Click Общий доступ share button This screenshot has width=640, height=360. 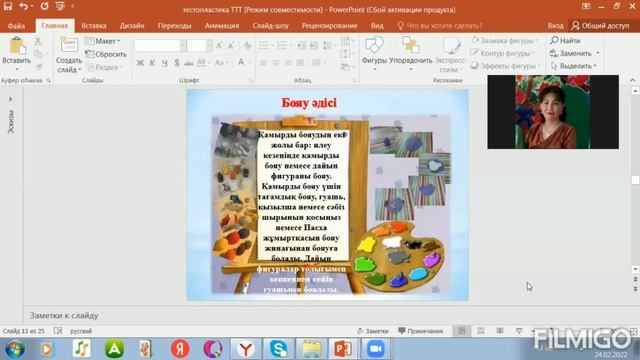point(600,26)
